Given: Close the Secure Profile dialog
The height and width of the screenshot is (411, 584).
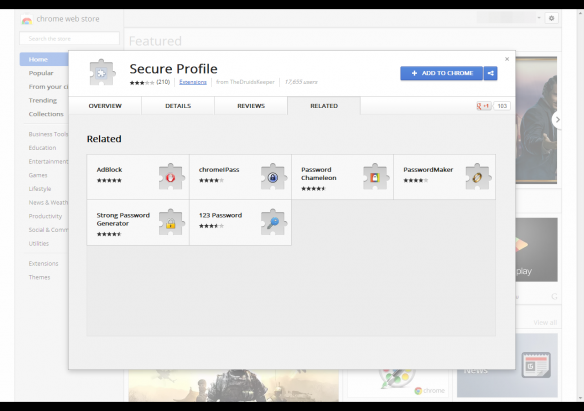Looking at the screenshot, I should (x=507, y=59).
